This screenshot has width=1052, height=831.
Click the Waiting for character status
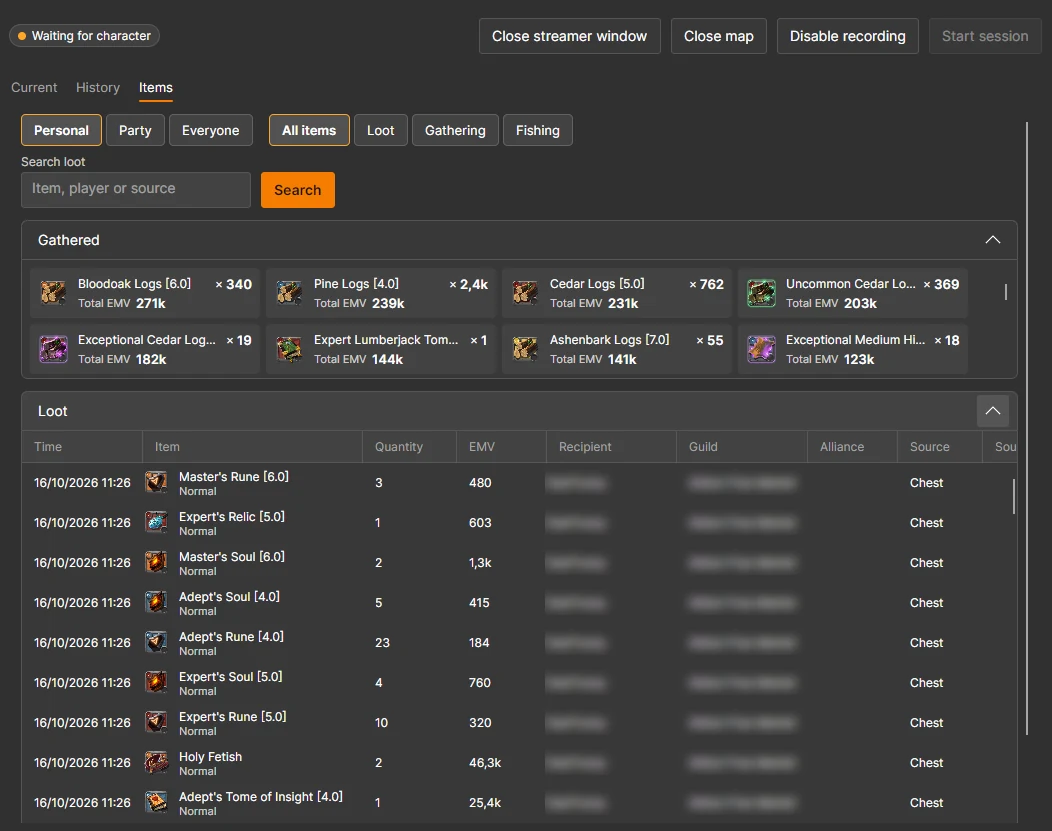[x=85, y=36]
